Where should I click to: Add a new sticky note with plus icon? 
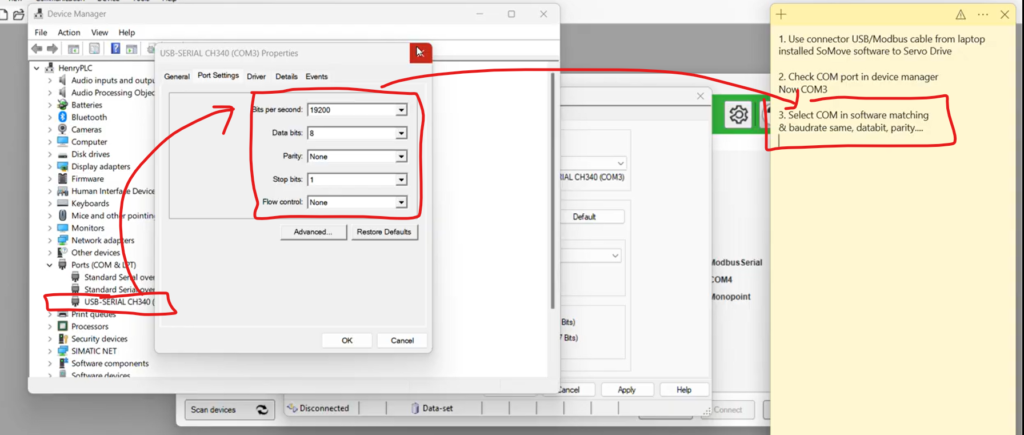(x=781, y=14)
